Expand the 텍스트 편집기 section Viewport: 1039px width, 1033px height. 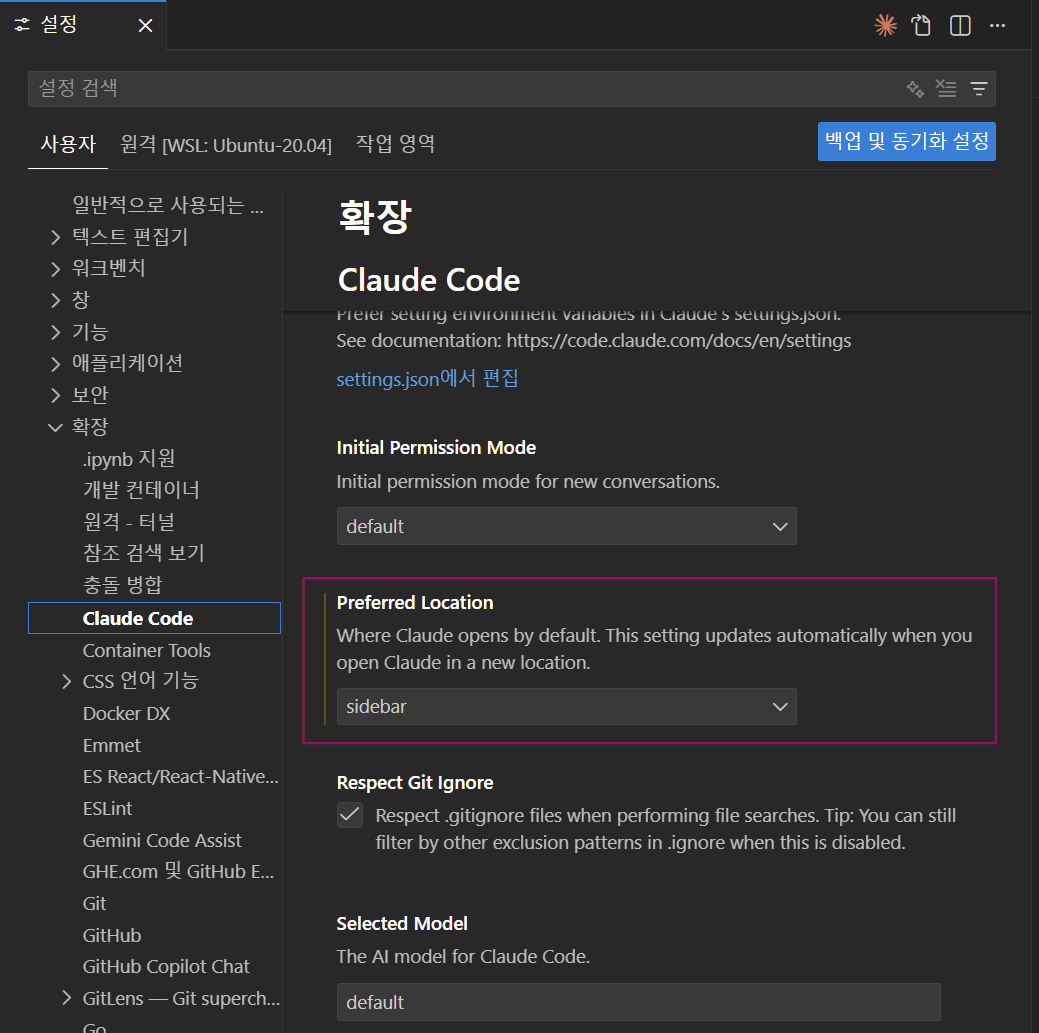click(56, 237)
